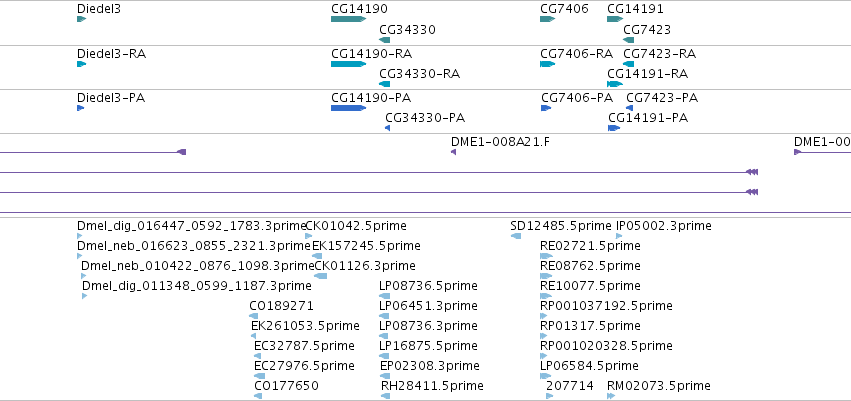The image size is (851, 401).
Task: Select the RP001037192.5prime EST label
Action: (607, 306)
